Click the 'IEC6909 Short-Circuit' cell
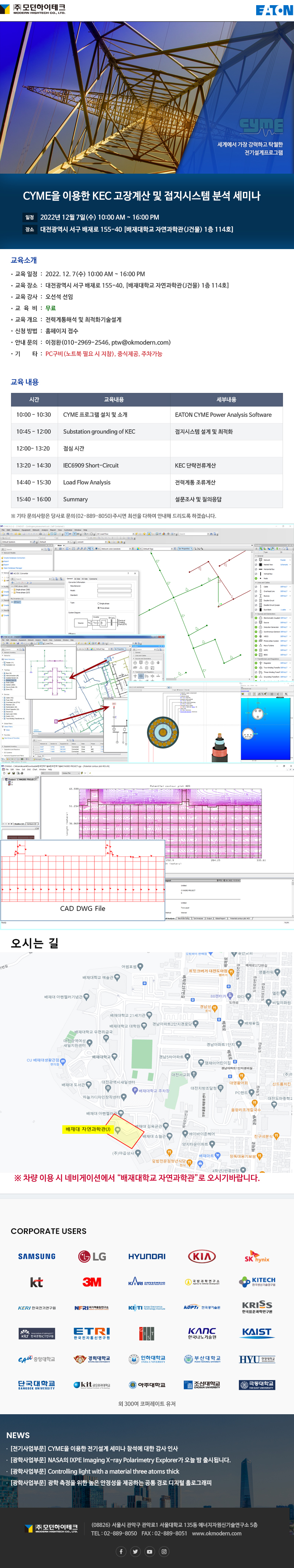Image resolution: width=294 pixels, height=1568 pixels. tap(114, 466)
